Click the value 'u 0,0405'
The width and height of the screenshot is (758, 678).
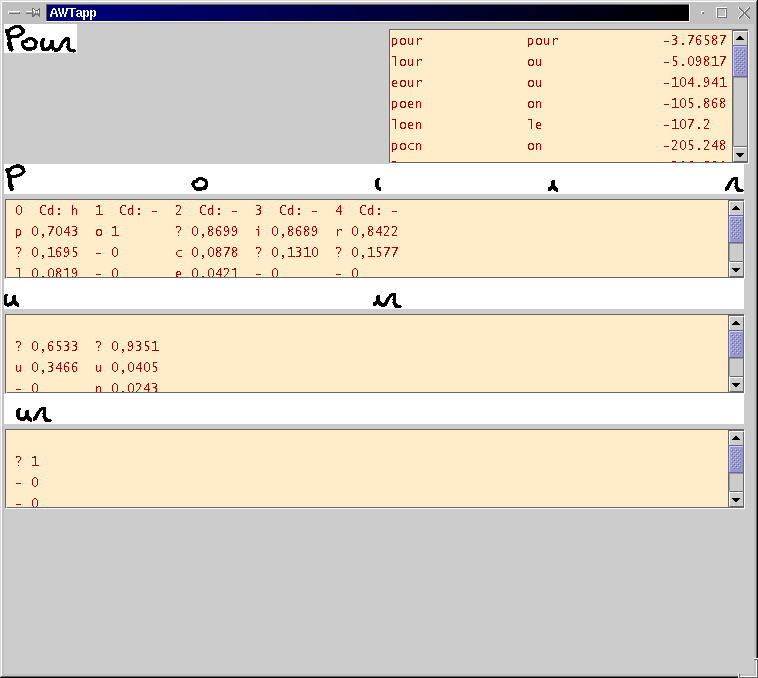point(127,367)
